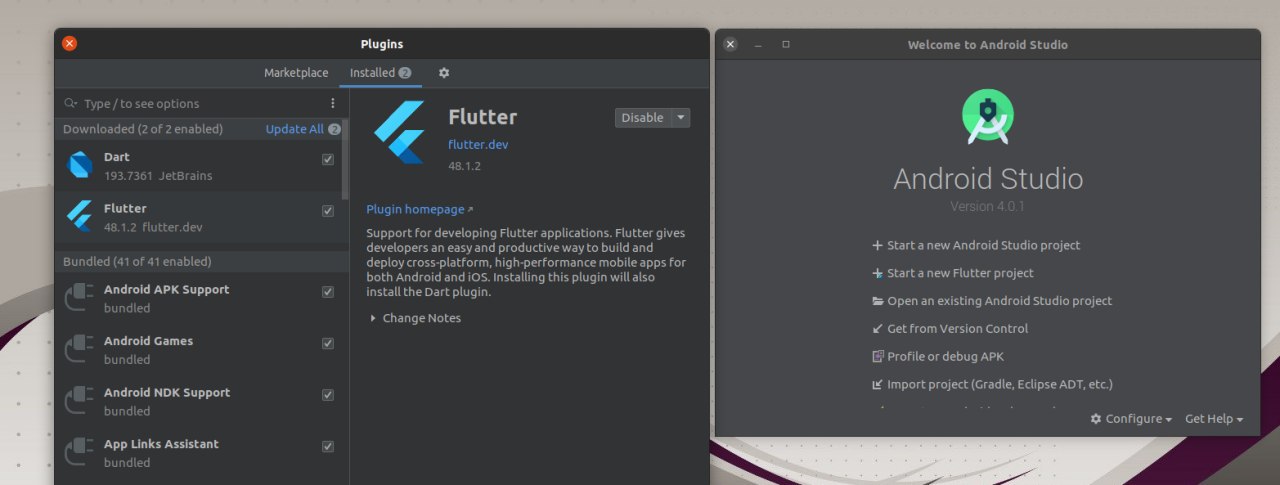Screen dimensions: 1280x485
Task: Switch to the Installed tab
Action: [380, 73]
